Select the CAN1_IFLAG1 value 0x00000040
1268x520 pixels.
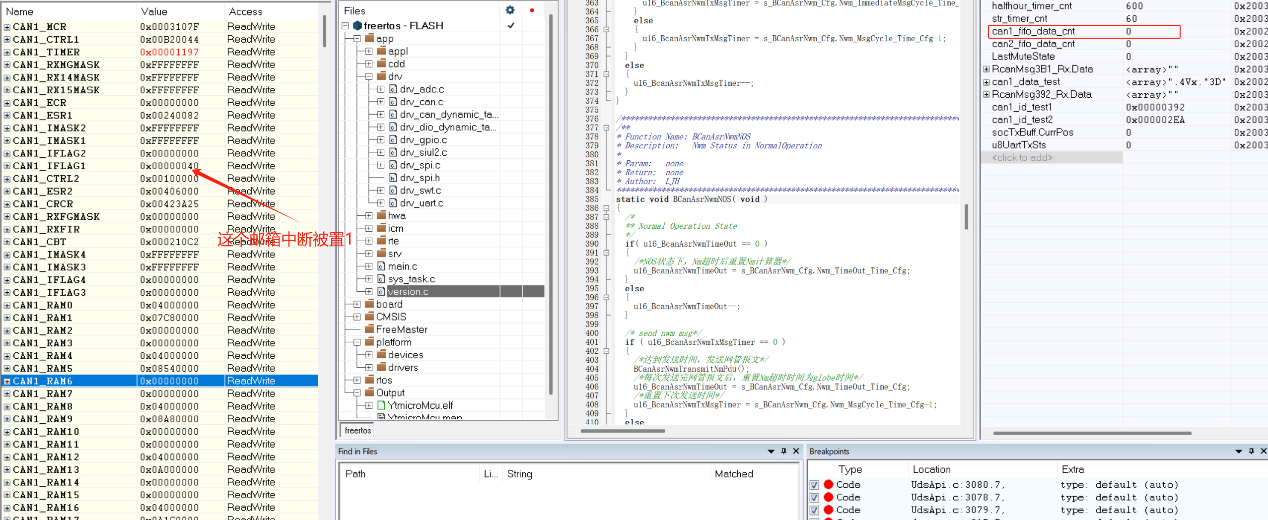pos(170,166)
